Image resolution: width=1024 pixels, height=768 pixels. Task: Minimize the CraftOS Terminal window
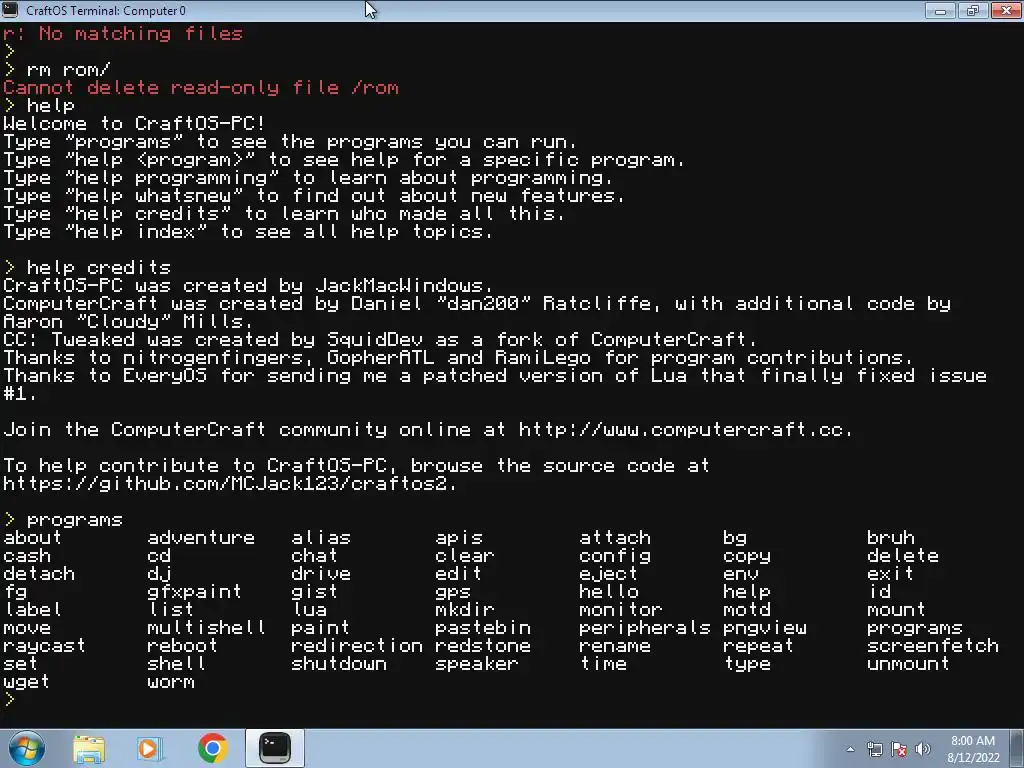coord(940,10)
